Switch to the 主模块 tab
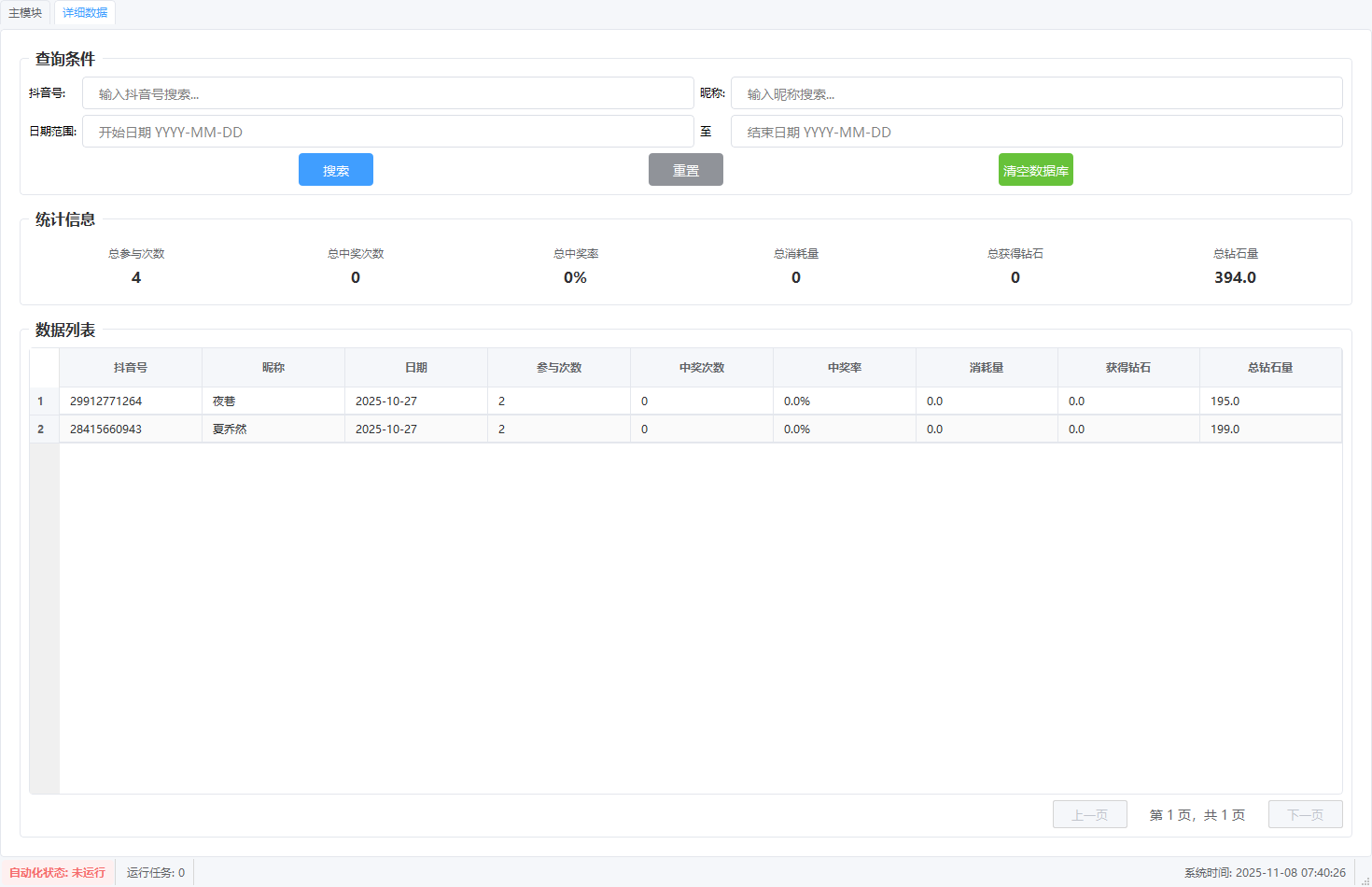This screenshot has width=1372, height=887. [25, 13]
